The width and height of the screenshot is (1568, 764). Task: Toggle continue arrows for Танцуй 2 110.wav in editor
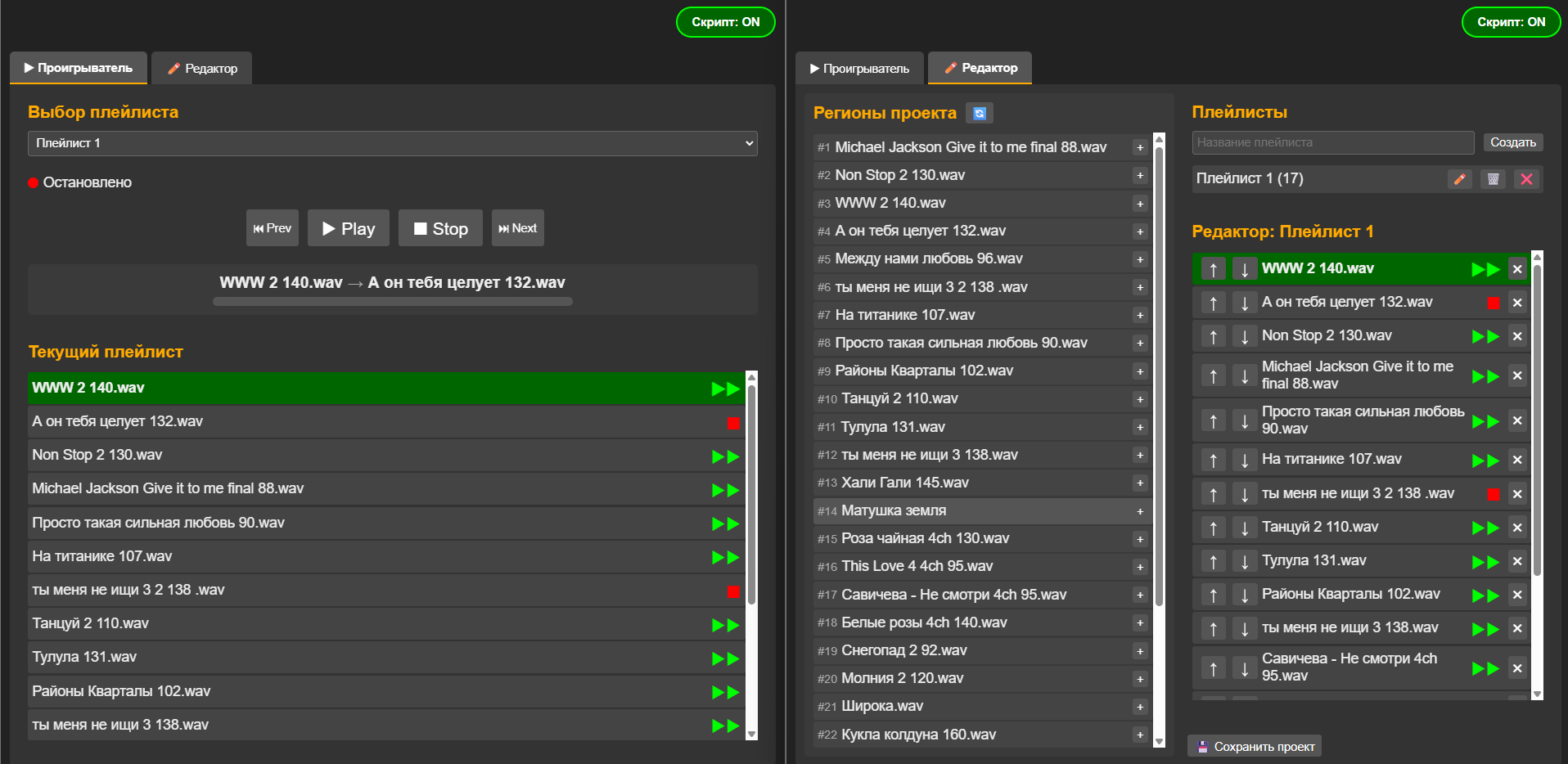pos(1485,528)
